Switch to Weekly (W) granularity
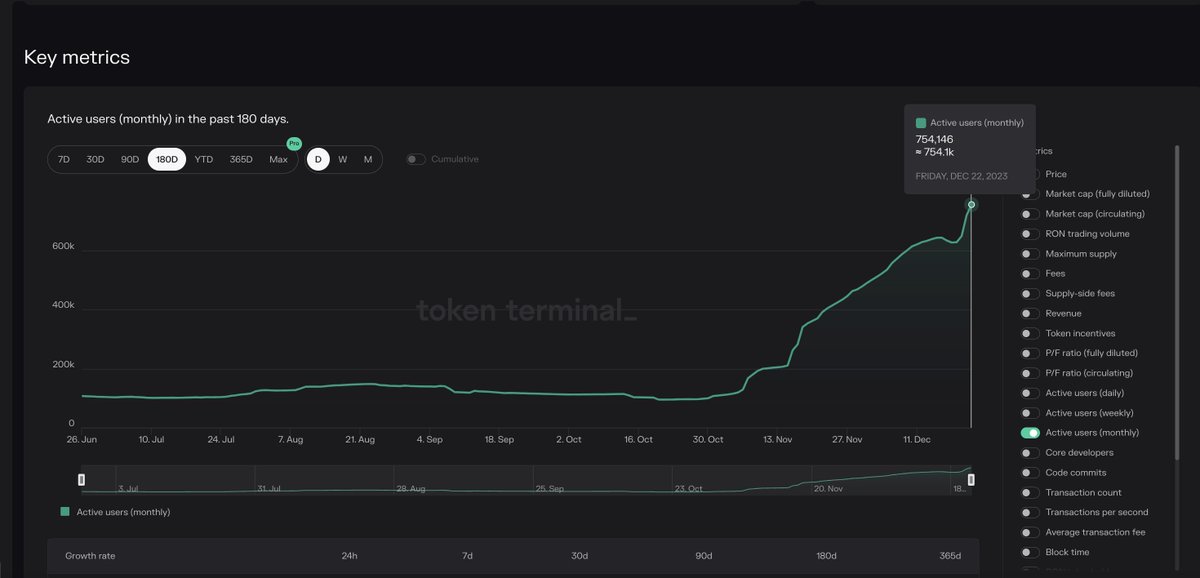This screenshot has width=1200, height=578. point(342,158)
